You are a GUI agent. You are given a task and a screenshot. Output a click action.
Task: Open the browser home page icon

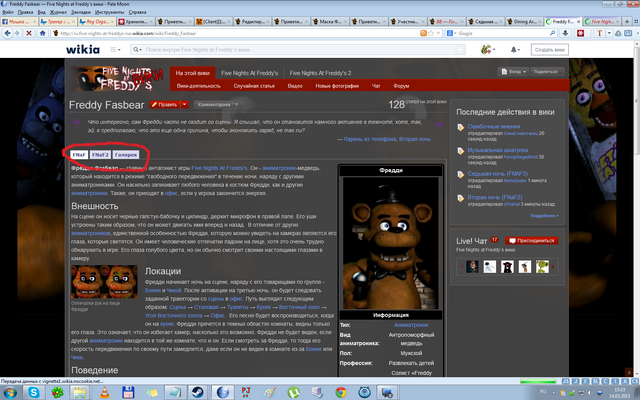click(42, 33)
